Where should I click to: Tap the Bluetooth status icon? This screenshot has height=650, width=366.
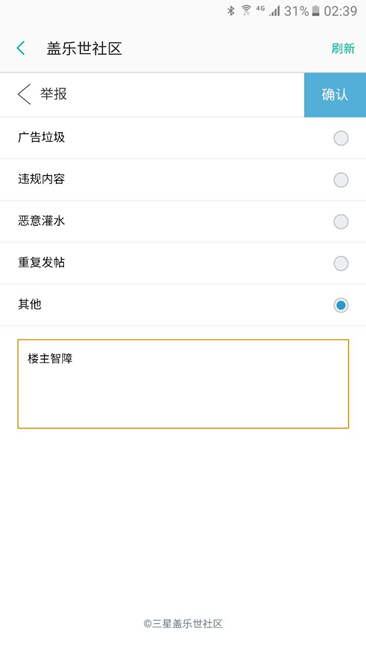(230, 11)
